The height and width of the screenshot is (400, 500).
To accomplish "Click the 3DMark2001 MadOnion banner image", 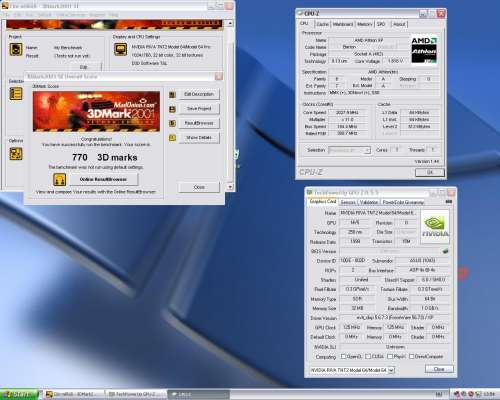I will (x=96, y=111).
